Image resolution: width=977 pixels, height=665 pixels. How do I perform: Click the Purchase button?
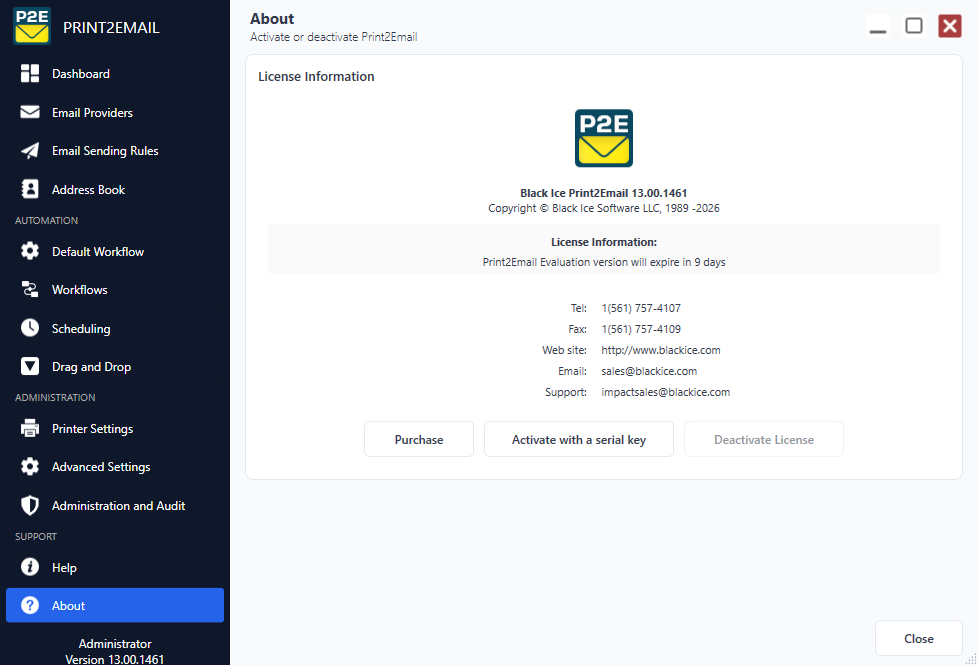click(x=419, y=439)
